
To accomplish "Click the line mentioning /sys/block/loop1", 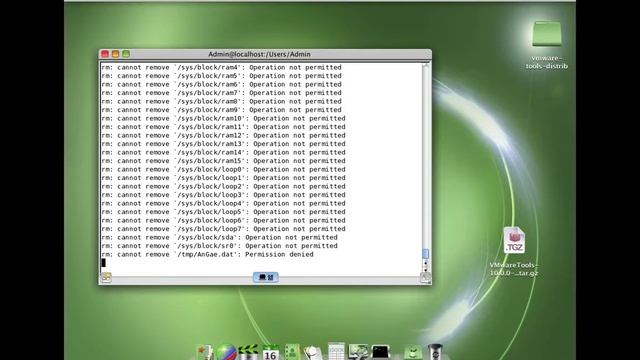I will (223, 178).
